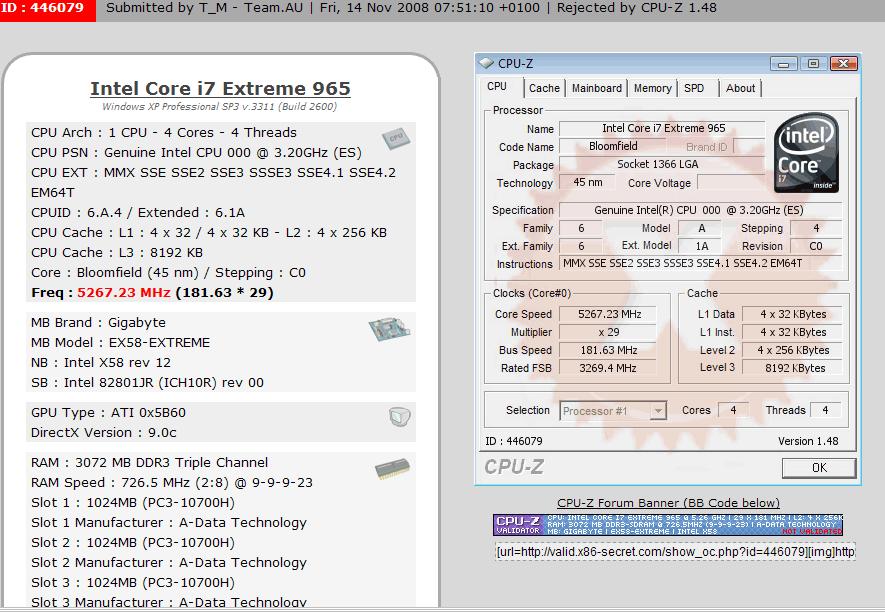Click the CPU-Z Validator banner image
The height and width of the screenshot is (612, 885).
[x=668, y=524]
